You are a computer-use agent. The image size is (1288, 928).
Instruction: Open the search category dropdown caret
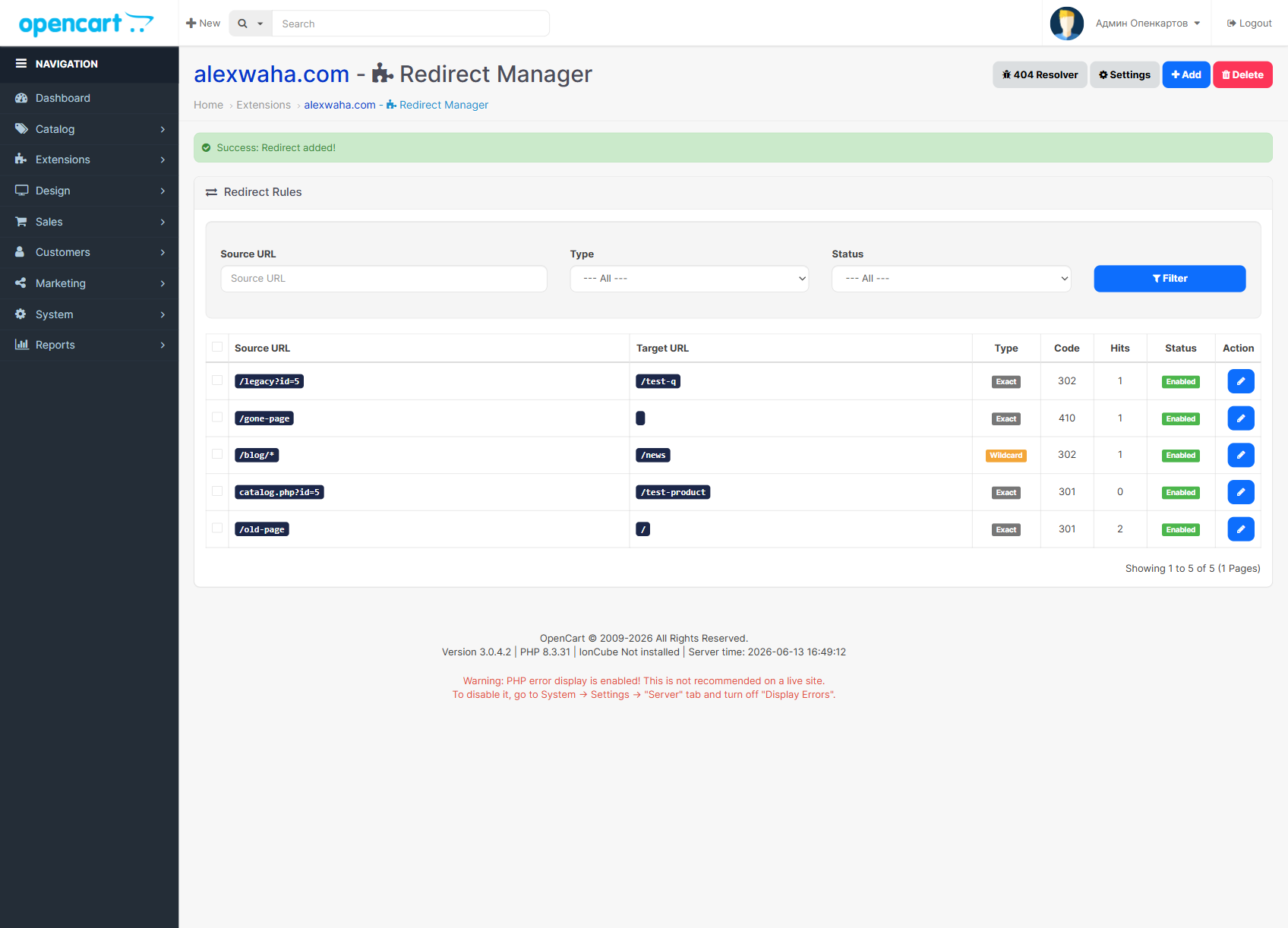coord(260,24)
